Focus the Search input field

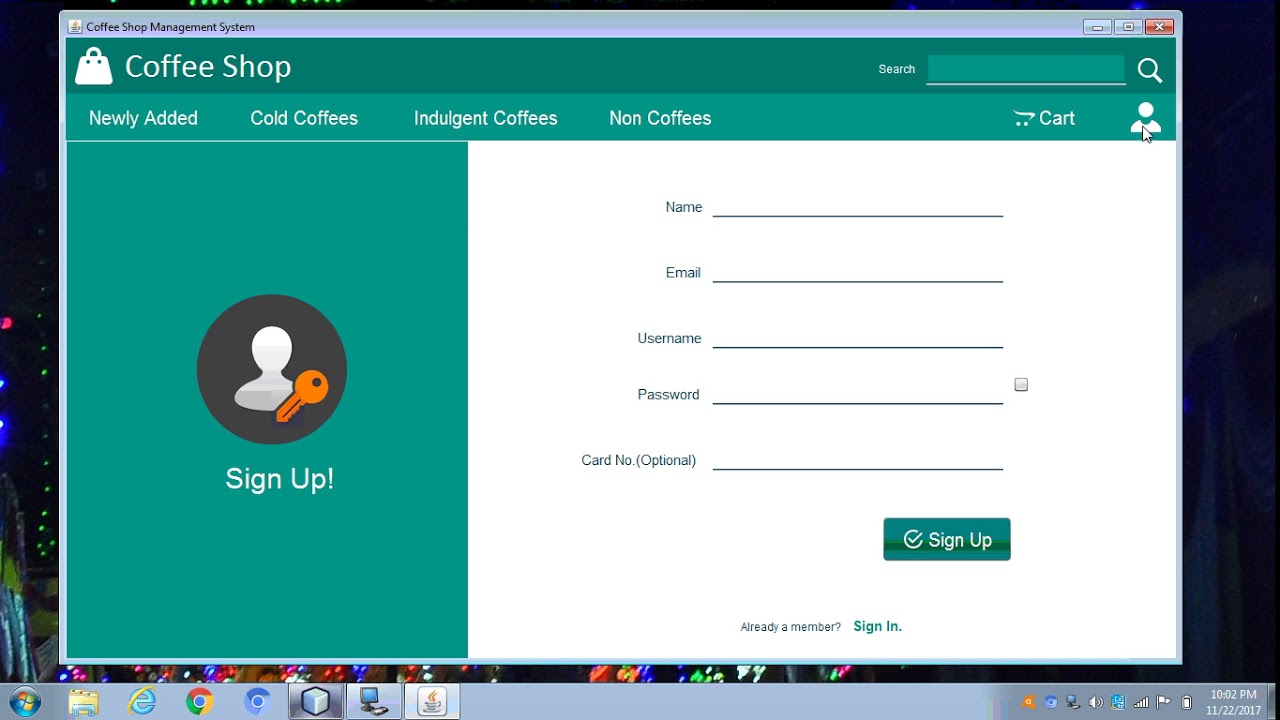click(x=1026, y=69)
